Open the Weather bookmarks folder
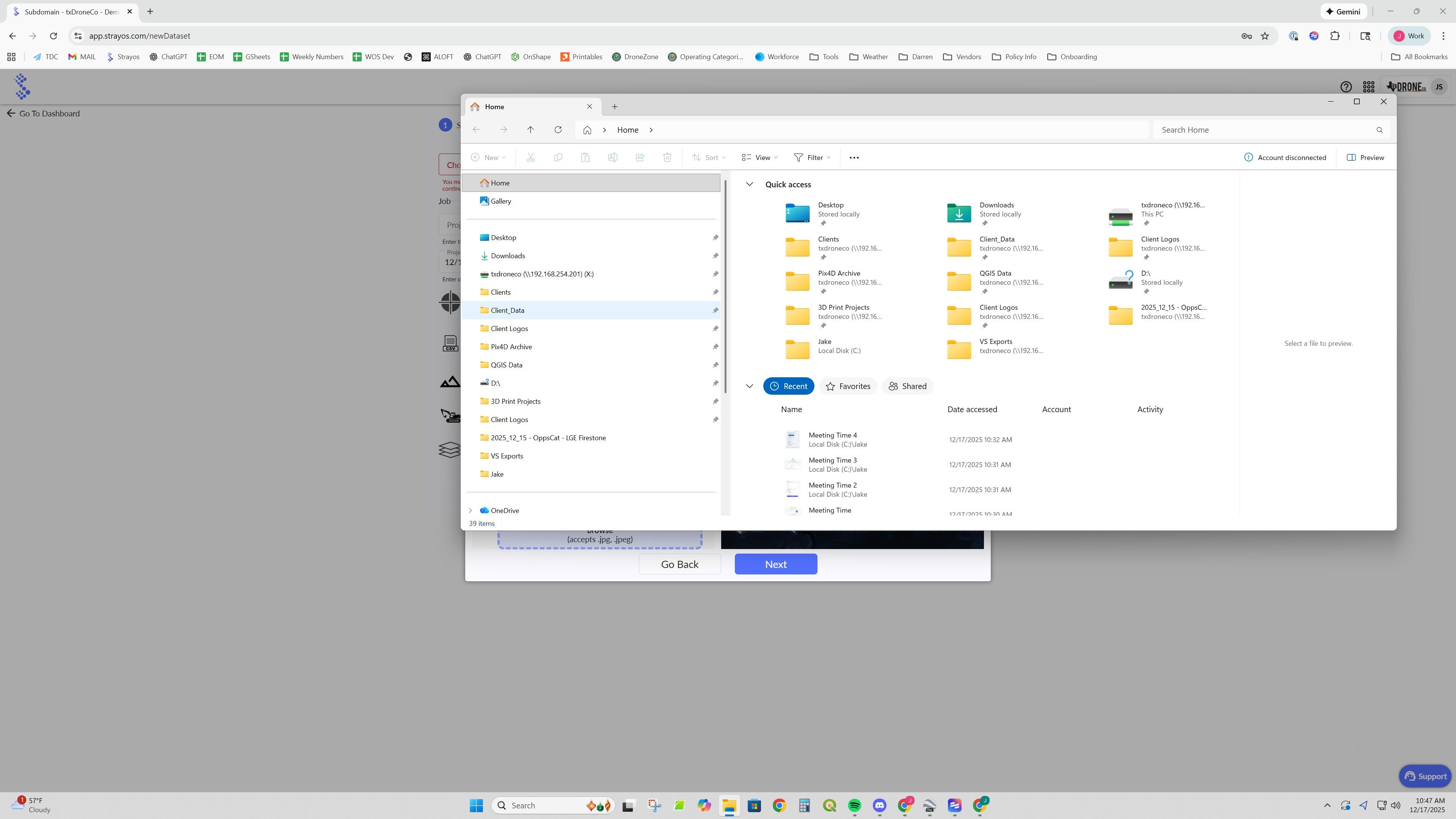The height and width of the screenshot is (819, 1456). click(869, 57)
